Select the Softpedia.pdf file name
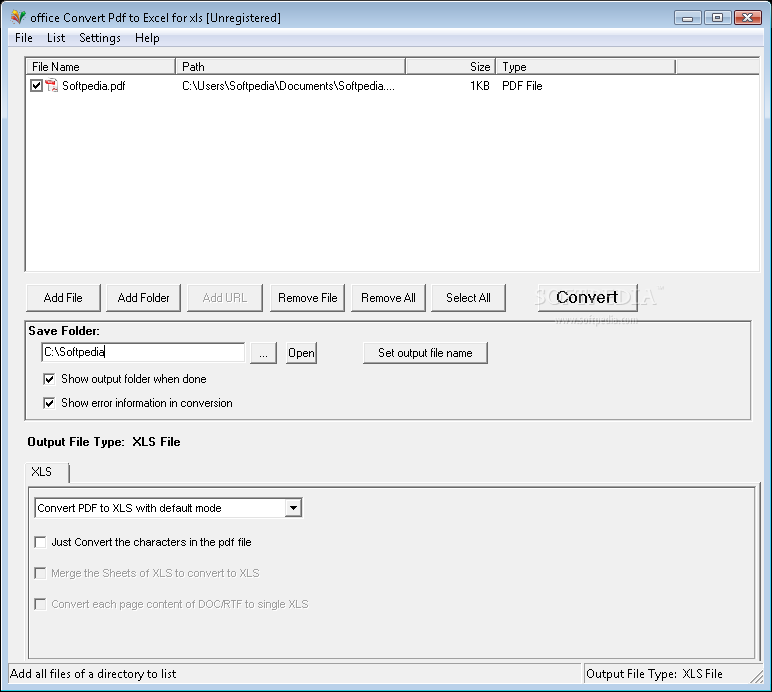772x692 pixels. (94, 86)
